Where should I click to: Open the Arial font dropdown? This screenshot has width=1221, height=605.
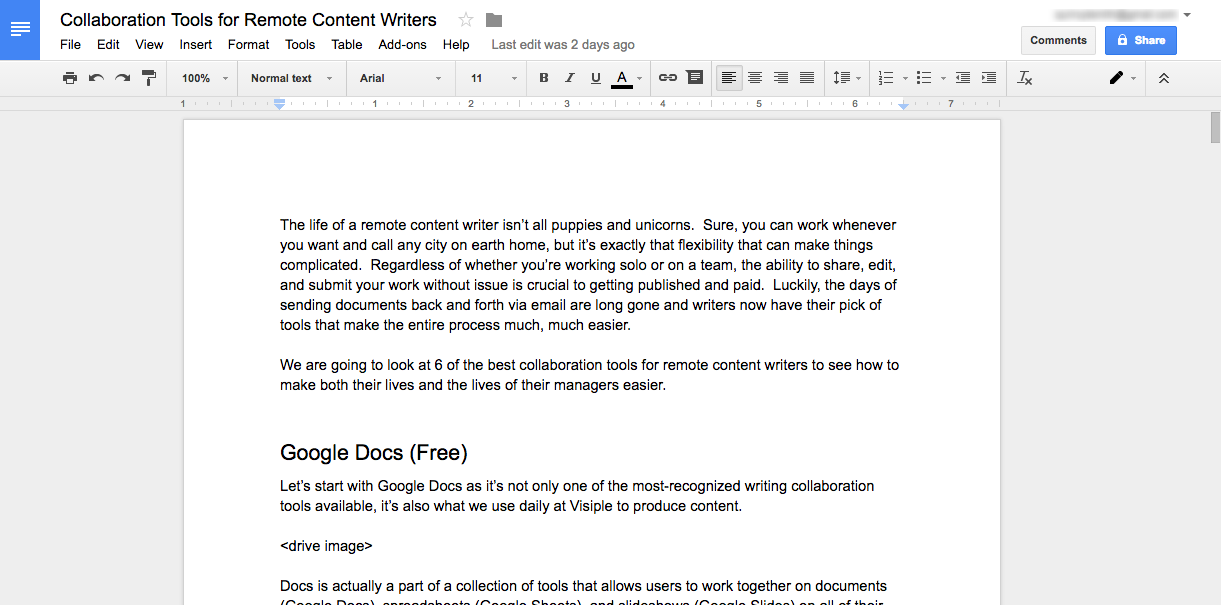pos(400,78)
